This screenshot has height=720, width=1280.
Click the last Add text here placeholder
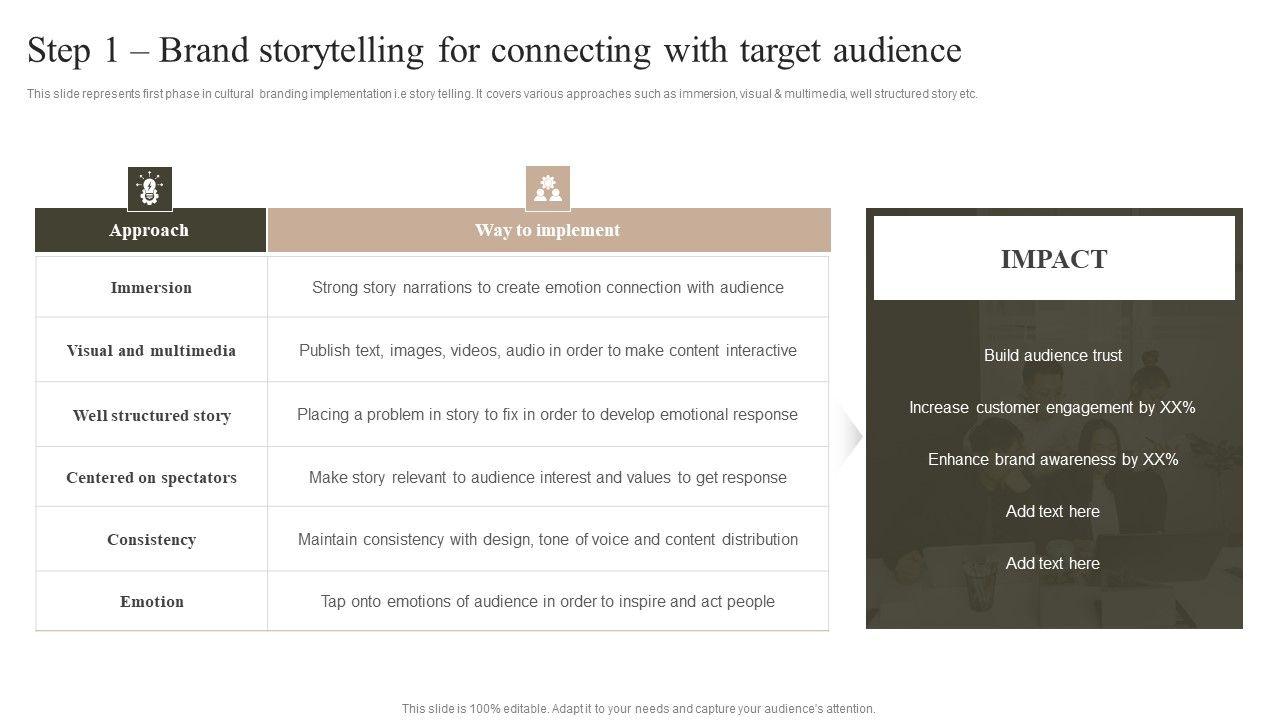(1053, 563)
